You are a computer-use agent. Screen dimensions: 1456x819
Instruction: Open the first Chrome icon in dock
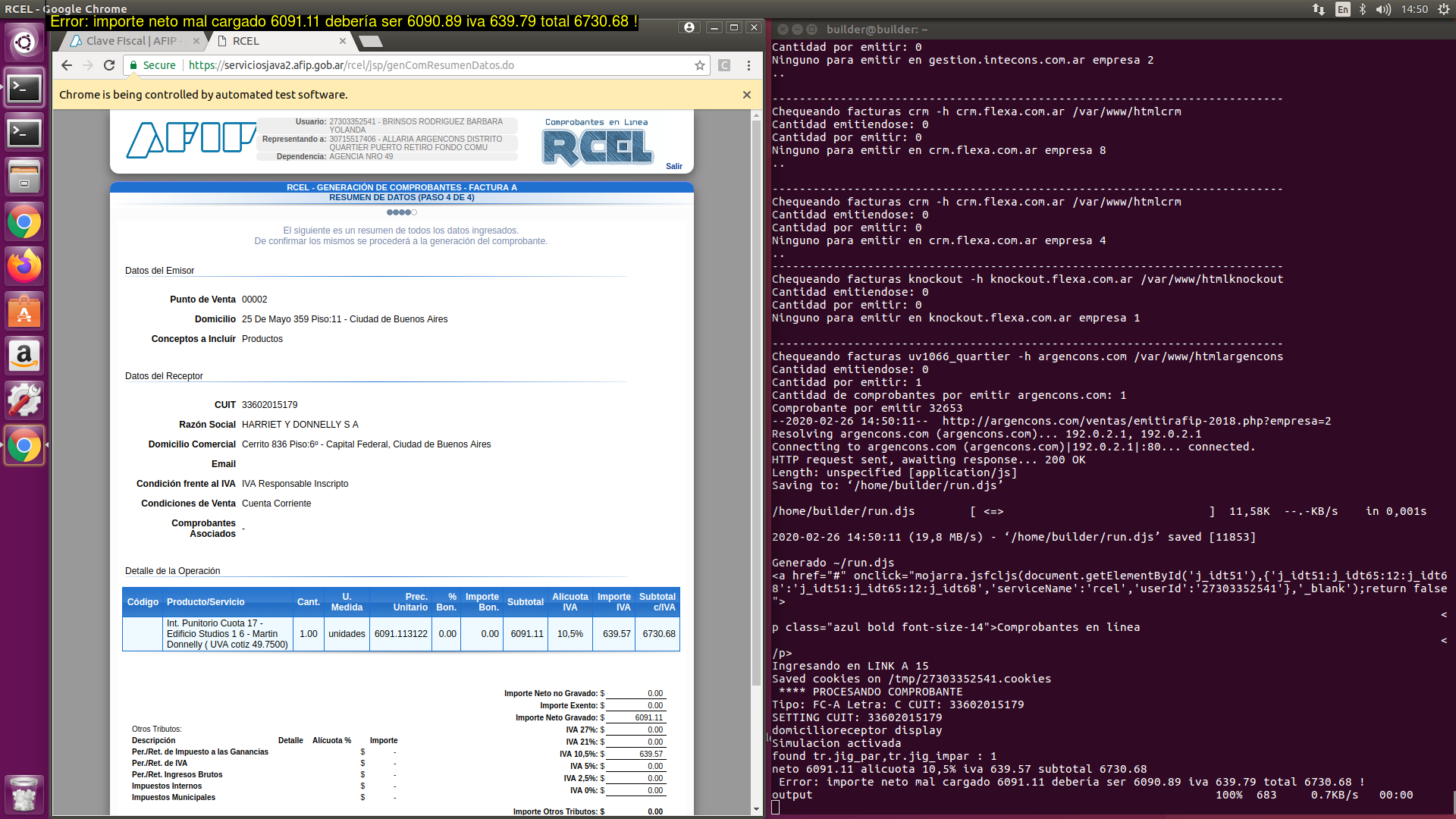[x=24, y=222]
